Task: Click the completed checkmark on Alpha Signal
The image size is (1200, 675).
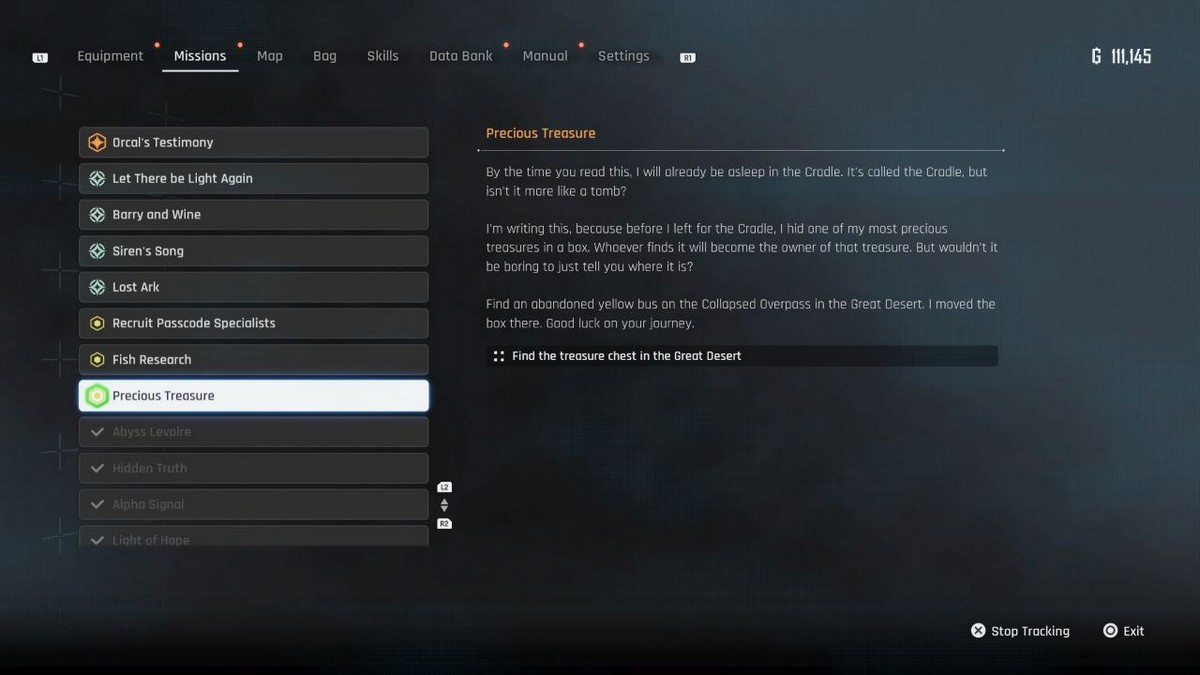Action: coord(97,505)
